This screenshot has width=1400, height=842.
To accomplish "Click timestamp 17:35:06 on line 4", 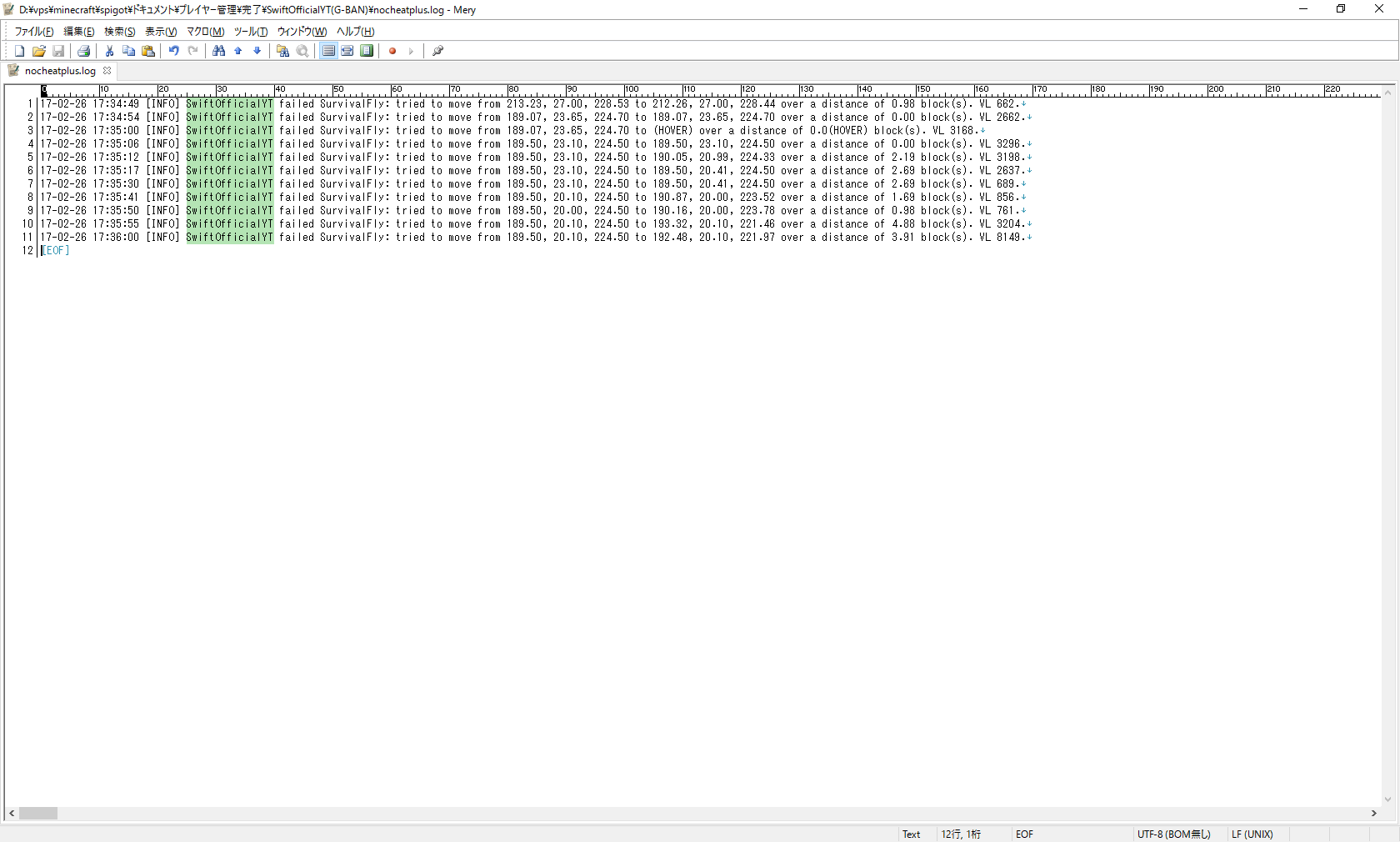I will 116,144.
